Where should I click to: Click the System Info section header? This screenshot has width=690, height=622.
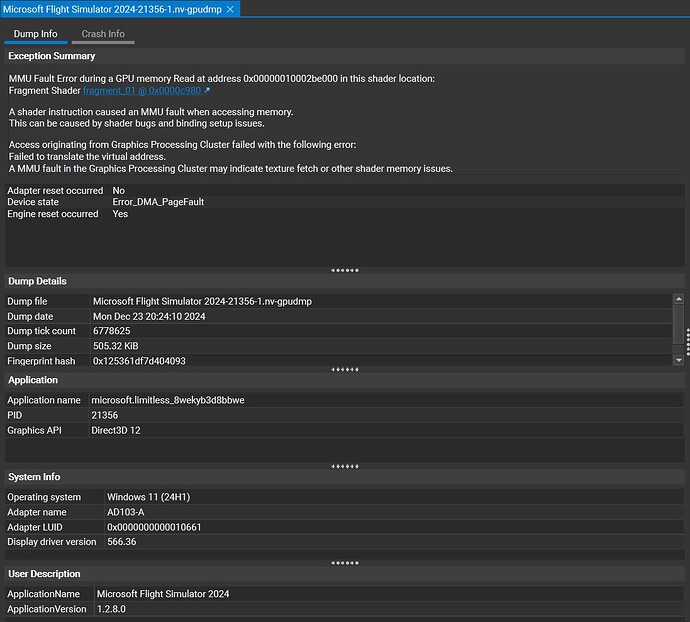tap(345, 477)
